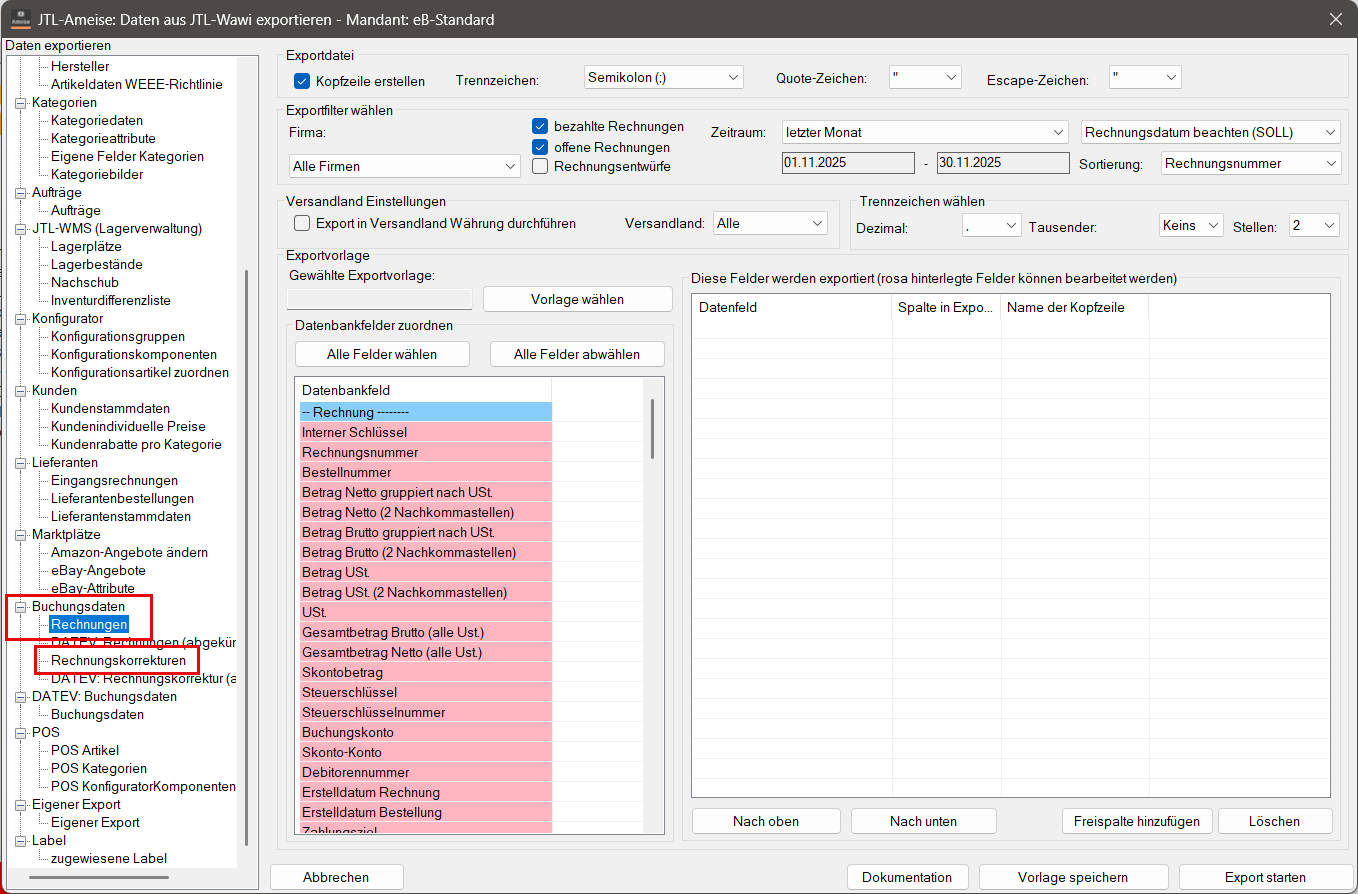Open eBay-Angebote export entry
The height and width of the screenshot is (894, 1358).
pyautogui.click(x=98, y=571)
